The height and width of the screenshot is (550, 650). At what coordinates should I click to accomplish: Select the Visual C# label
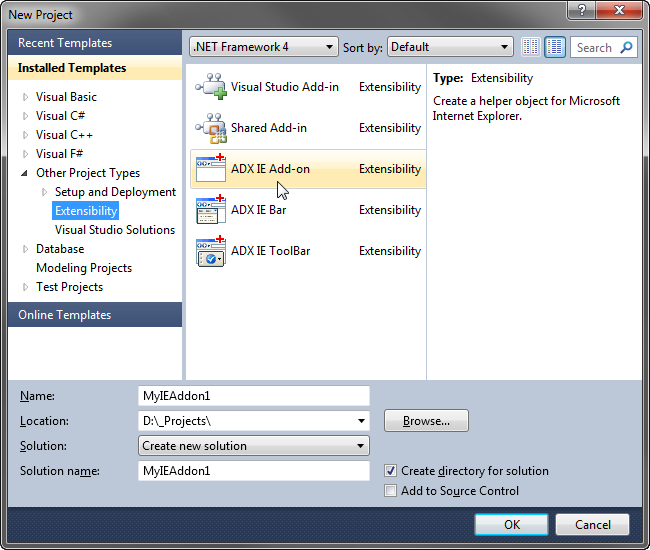click(x=61, y=116)
